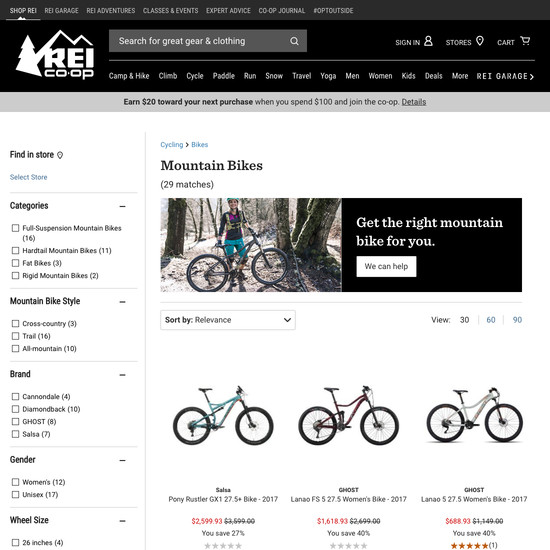Screen dimensions: 550x550
Task: Collapse the Categories filter section
Action: point(122,206)
